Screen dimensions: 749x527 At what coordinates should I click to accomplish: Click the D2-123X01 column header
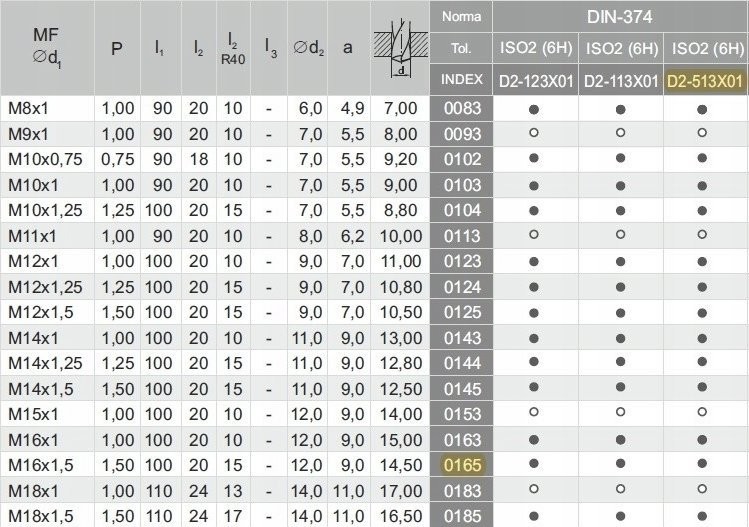click(x=535, y=81)
